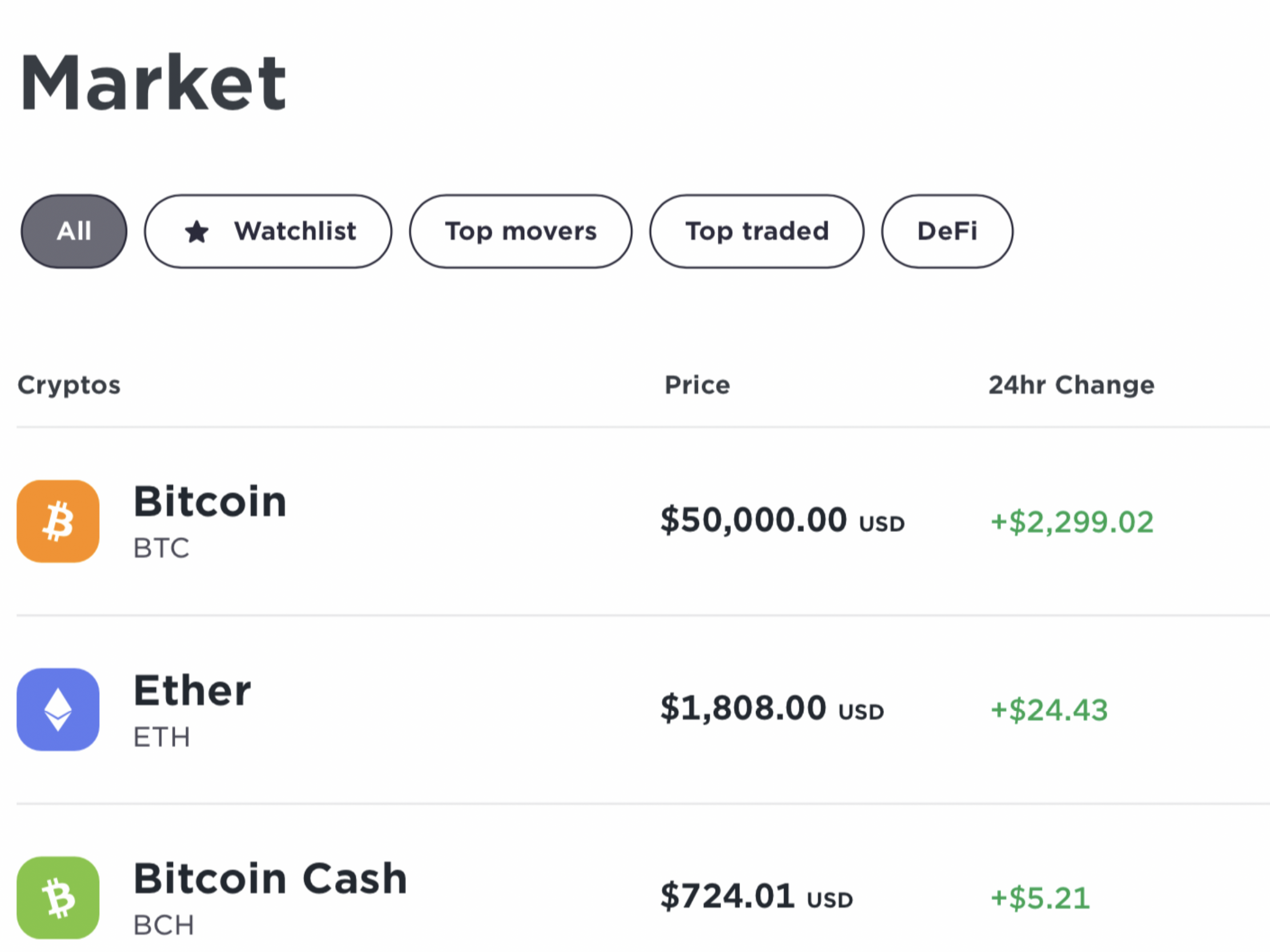
Task: Show the Top movers list
Action: click(521, 231)
